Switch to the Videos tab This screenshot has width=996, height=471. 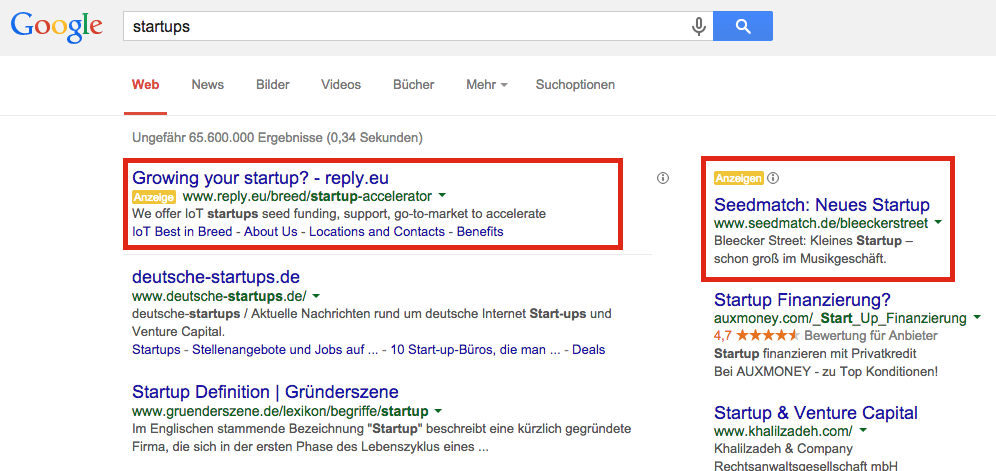[x=340, y=85]
